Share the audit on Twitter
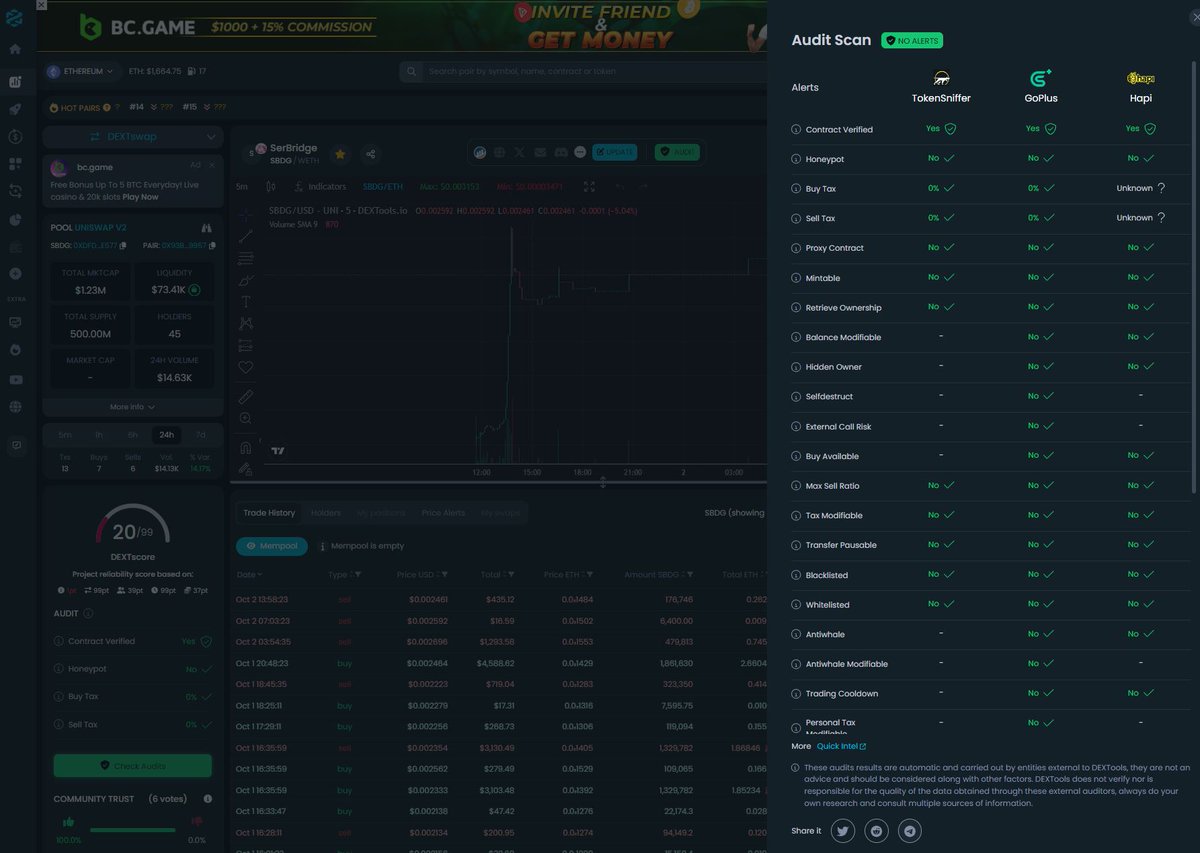Screen dimensions: 1200x853 tap(843, 831)
